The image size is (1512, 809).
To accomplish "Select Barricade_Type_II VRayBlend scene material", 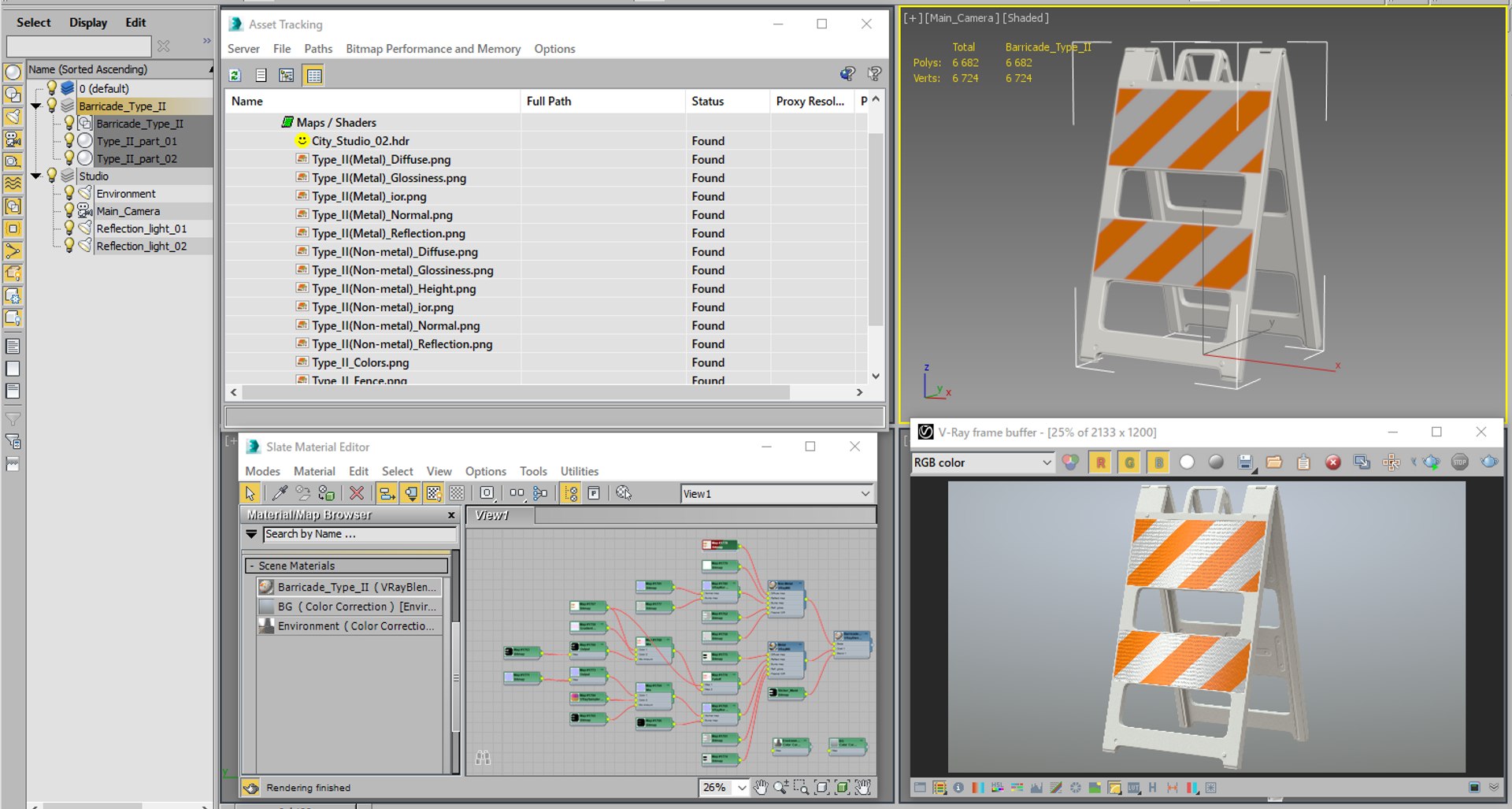I will 350,587.
